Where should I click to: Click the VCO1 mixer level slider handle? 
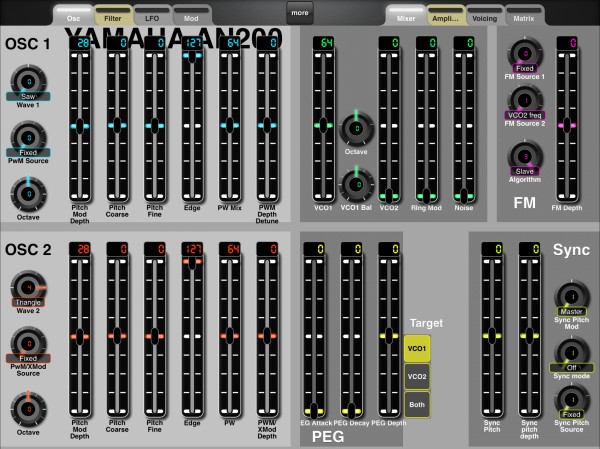tap(323, 125)
